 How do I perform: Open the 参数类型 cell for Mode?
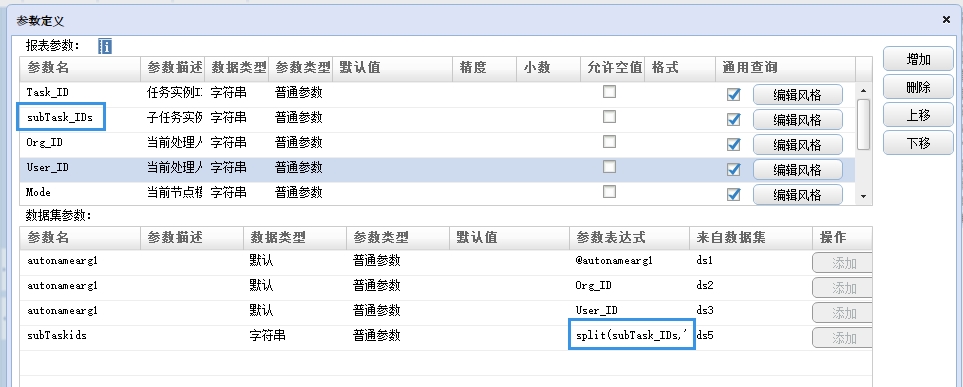[x=301, y=192]
